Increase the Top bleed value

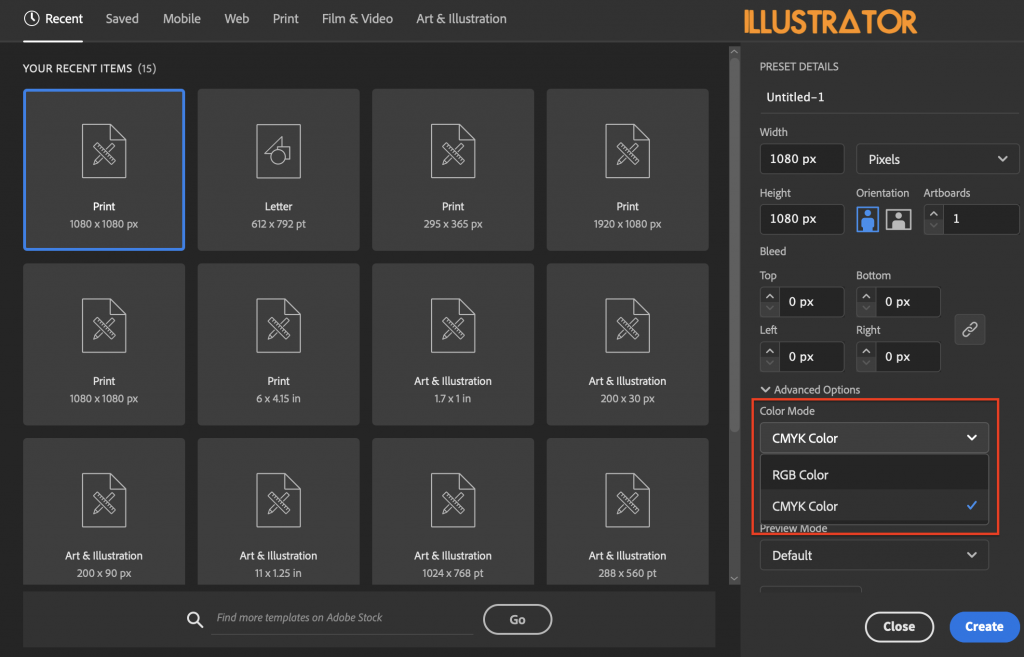point(769,296)
